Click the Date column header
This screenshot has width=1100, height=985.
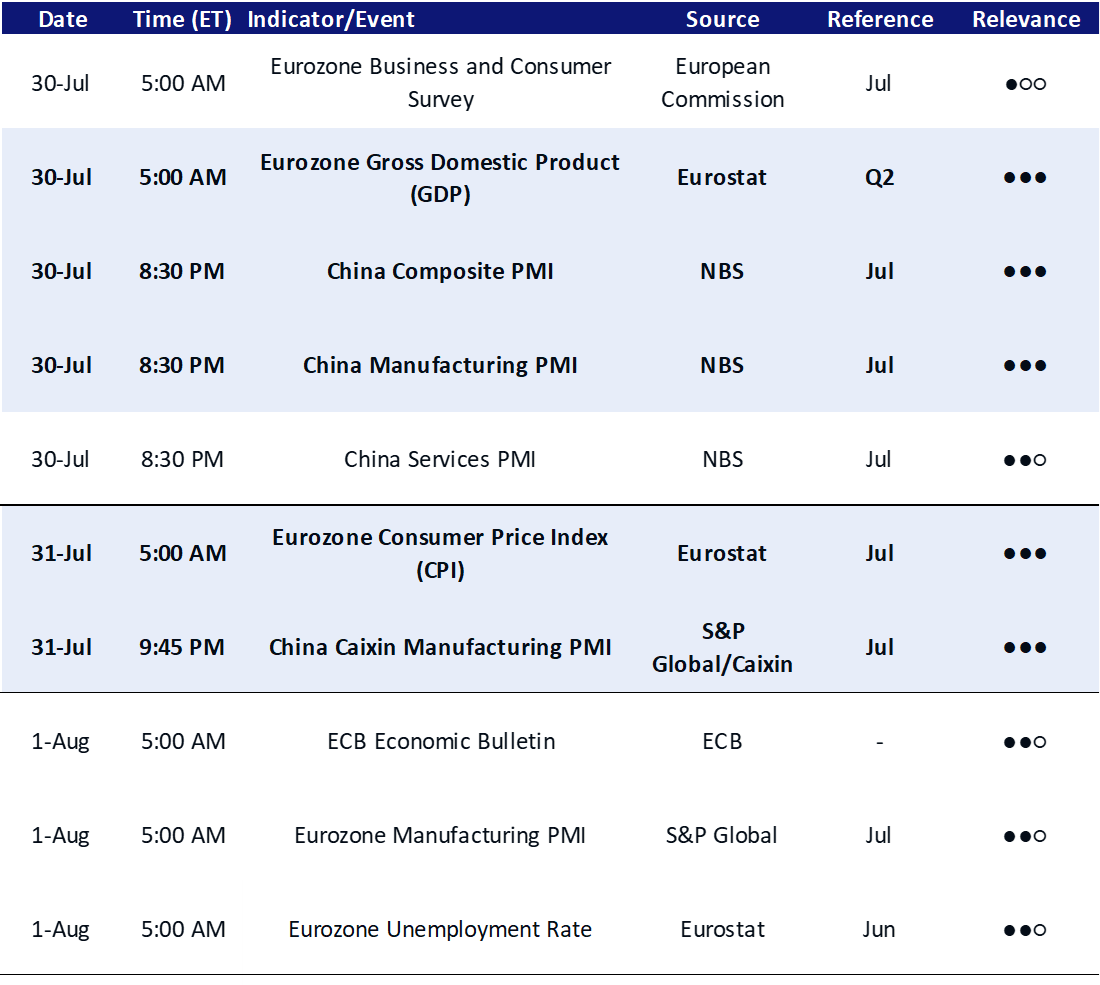point(63,19)
